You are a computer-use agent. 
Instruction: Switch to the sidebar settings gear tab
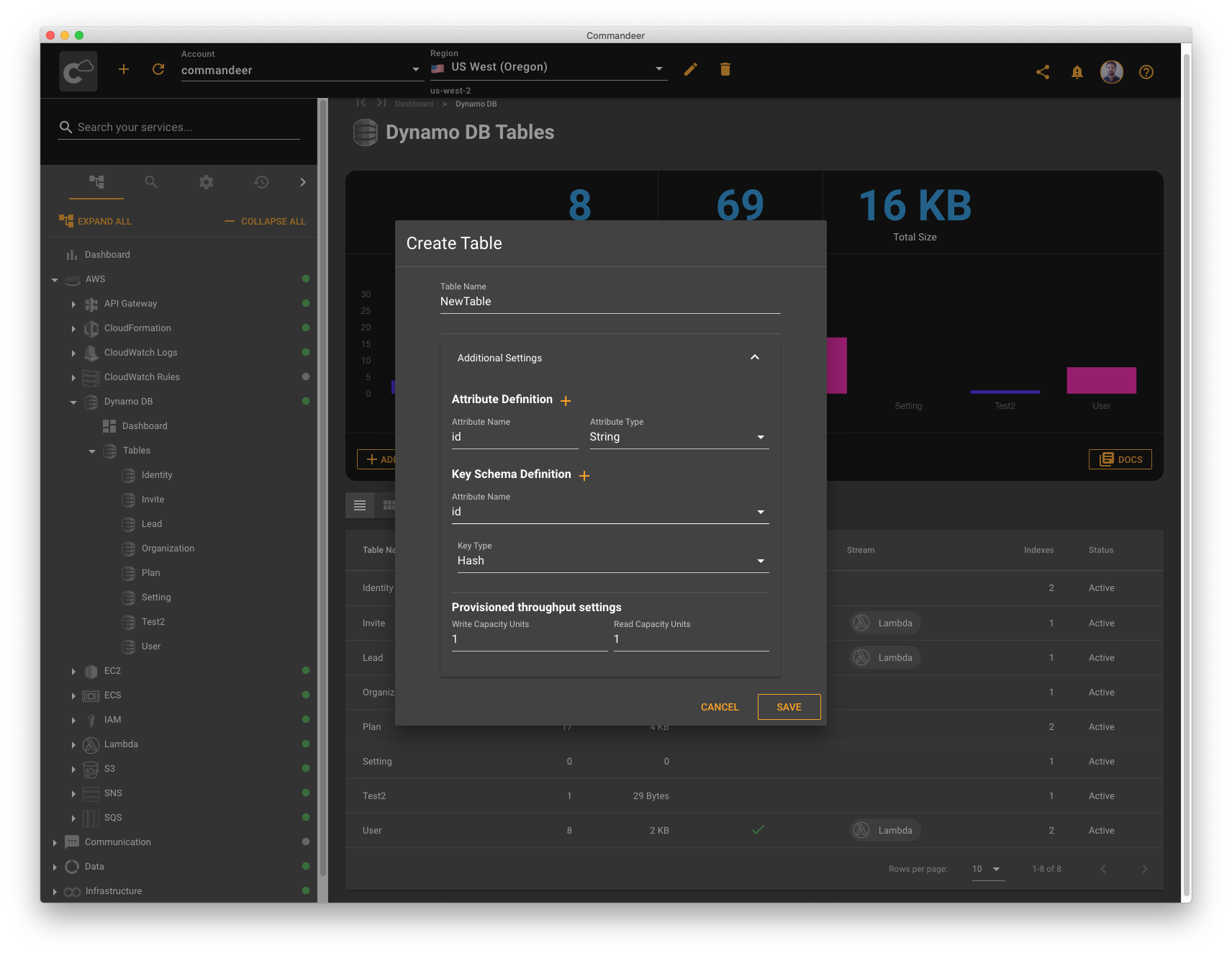pos(207,182)
